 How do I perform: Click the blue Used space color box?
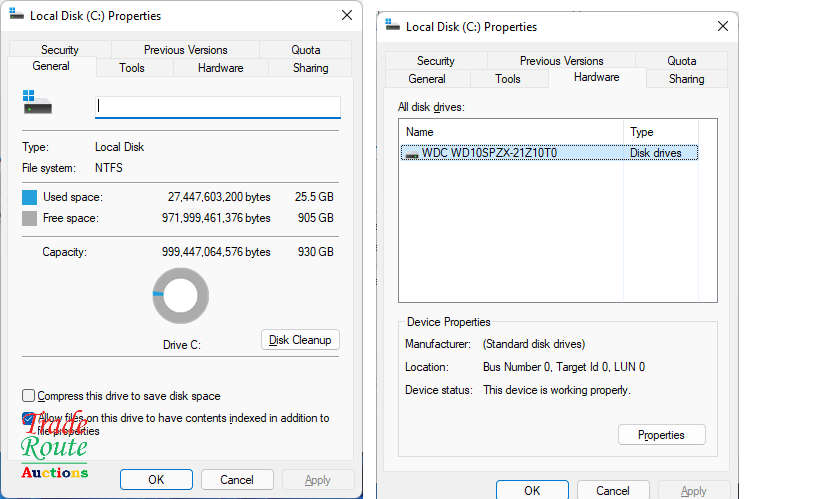30,197
